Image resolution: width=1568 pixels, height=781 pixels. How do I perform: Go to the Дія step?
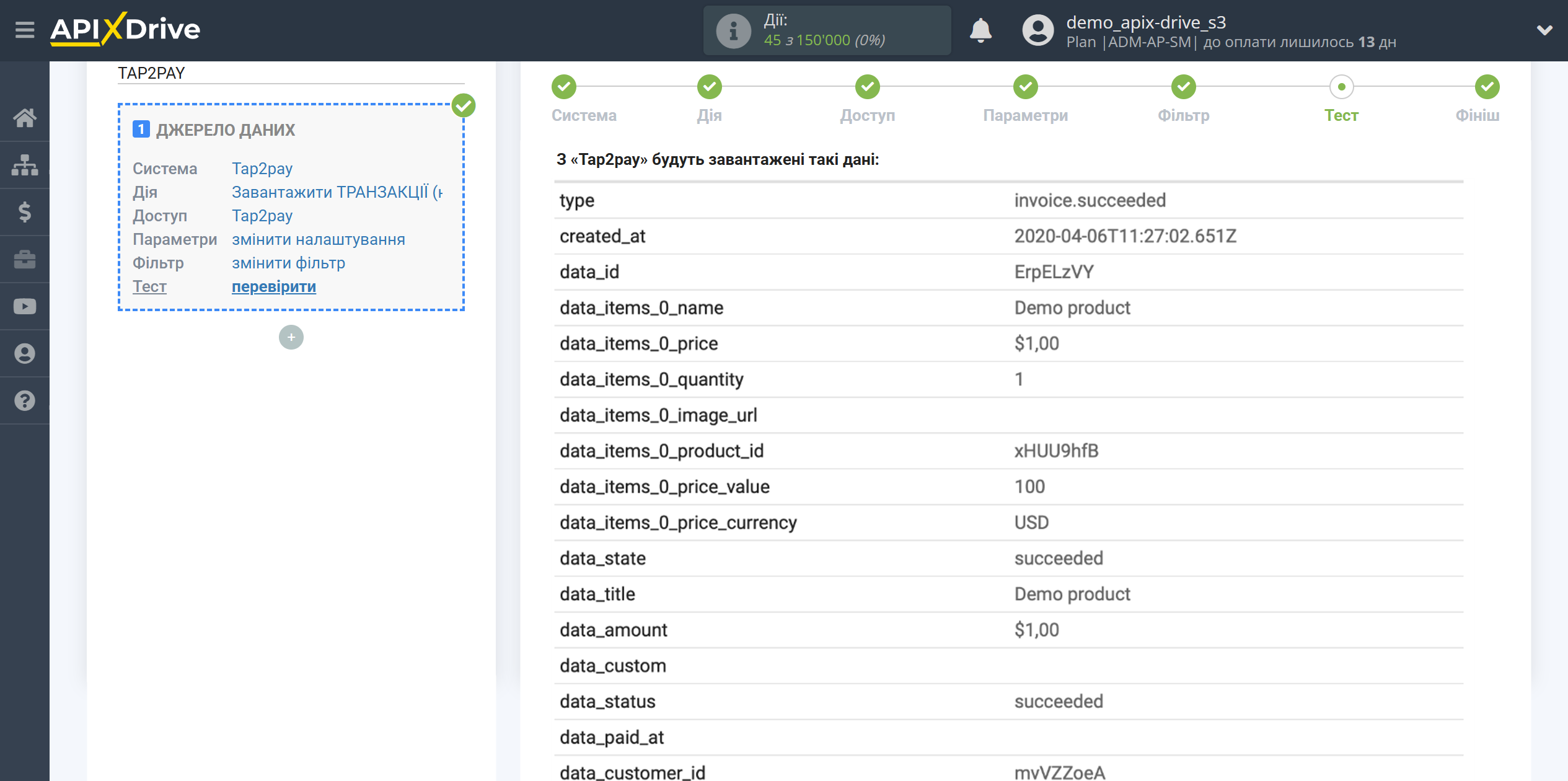tap(709, 115)
